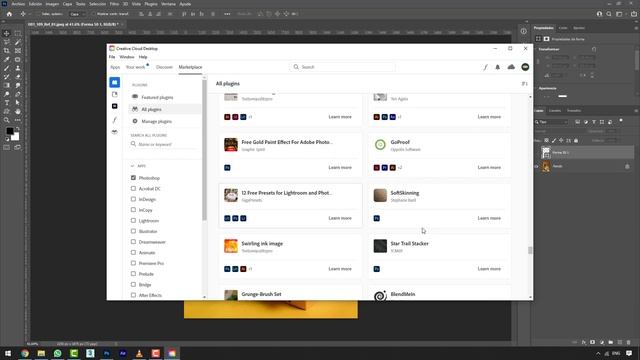Open layer filter type dropdown in Layers panel
640x360 pixels.
coord(551,122)
